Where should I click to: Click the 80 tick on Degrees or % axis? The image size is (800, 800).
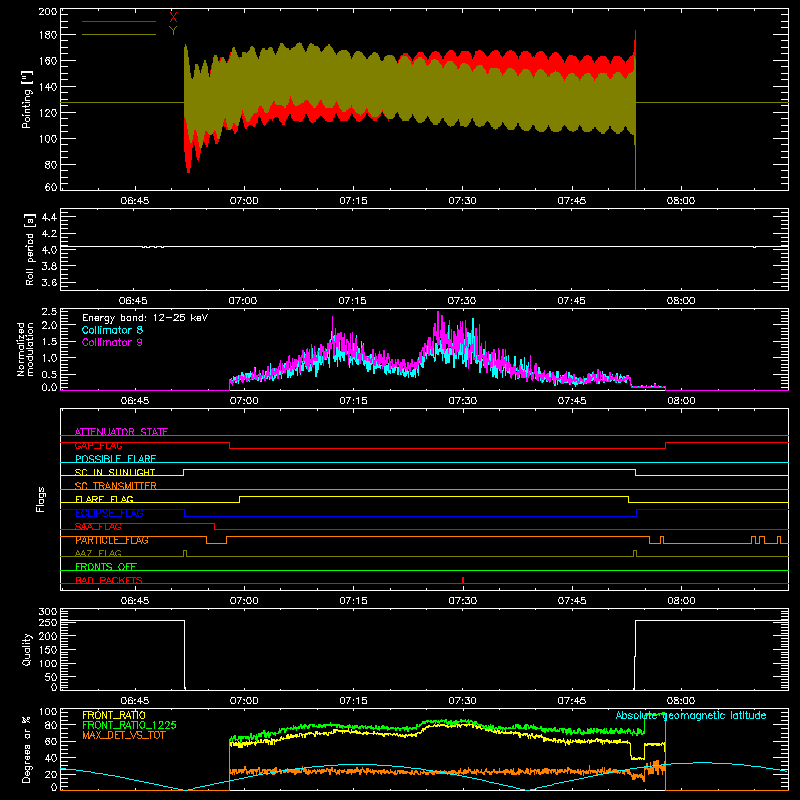coord(51,725)
